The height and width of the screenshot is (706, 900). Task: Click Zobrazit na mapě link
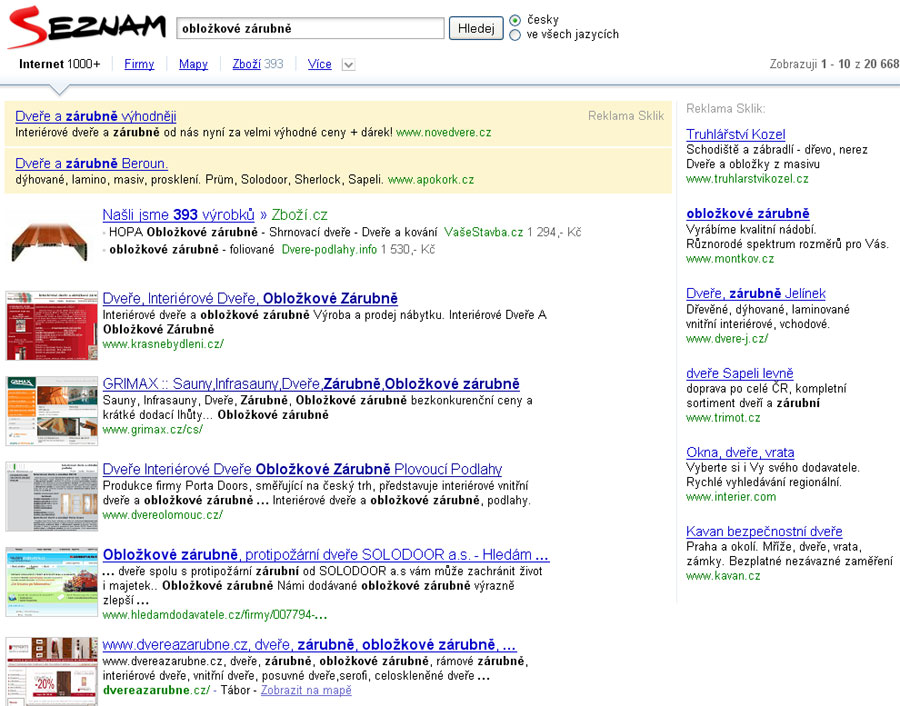click(306, 691)
